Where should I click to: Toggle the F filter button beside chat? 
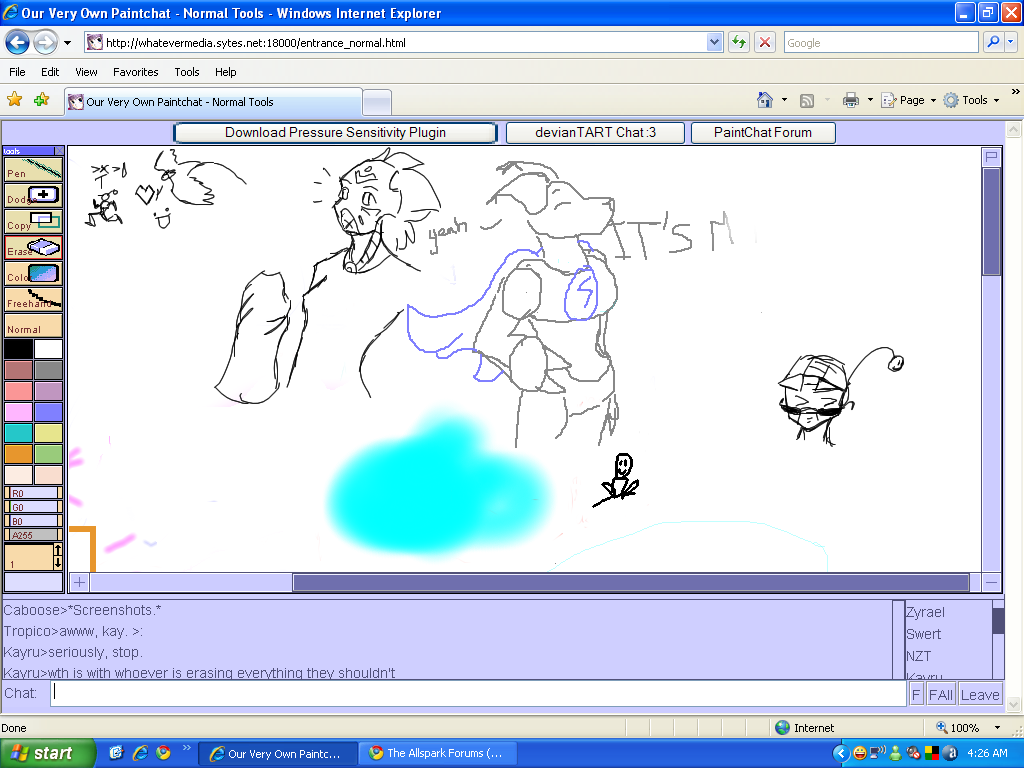coord(915,693)
